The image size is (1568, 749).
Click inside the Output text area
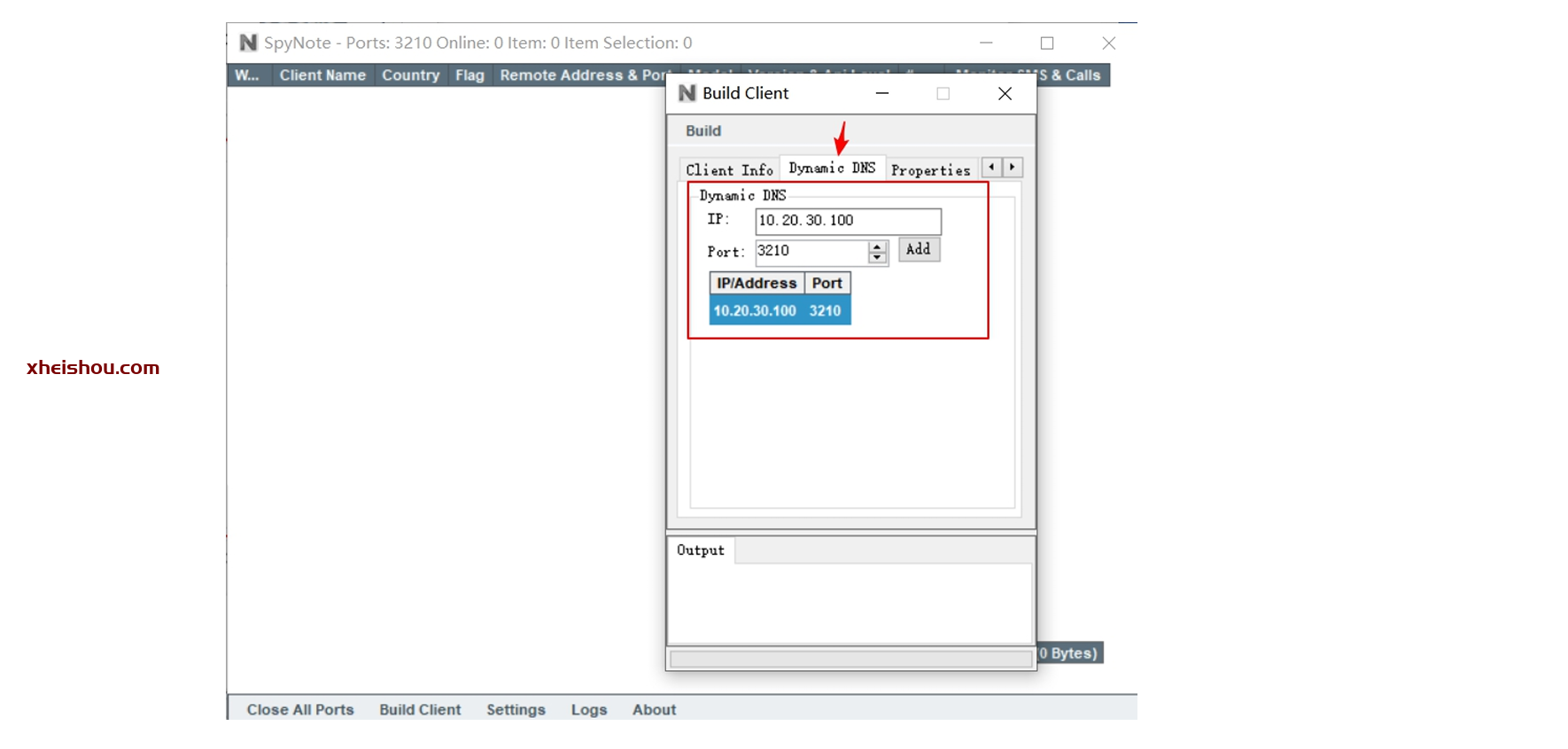click(850, 603)
